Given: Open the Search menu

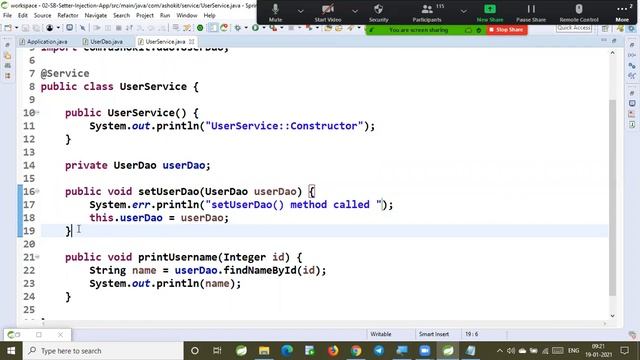Looking at the screenshot, I should coord(121,16).
